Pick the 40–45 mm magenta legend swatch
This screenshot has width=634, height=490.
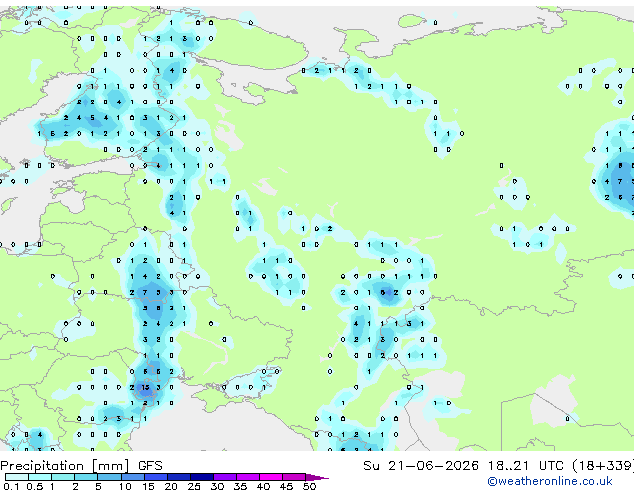click(x=271, y=477)
